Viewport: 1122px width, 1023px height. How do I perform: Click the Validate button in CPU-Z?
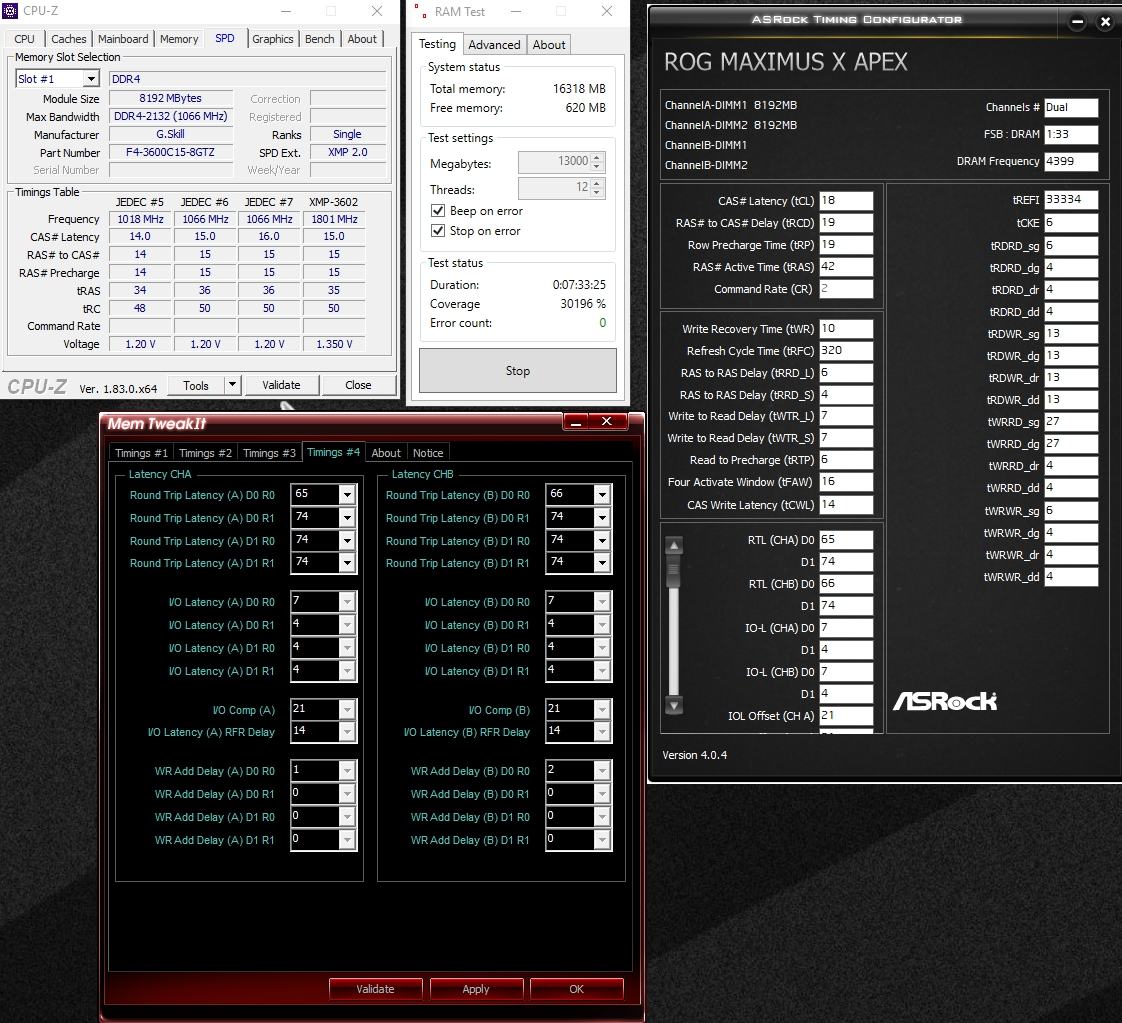pyautogui.click(x=281, y=385)
